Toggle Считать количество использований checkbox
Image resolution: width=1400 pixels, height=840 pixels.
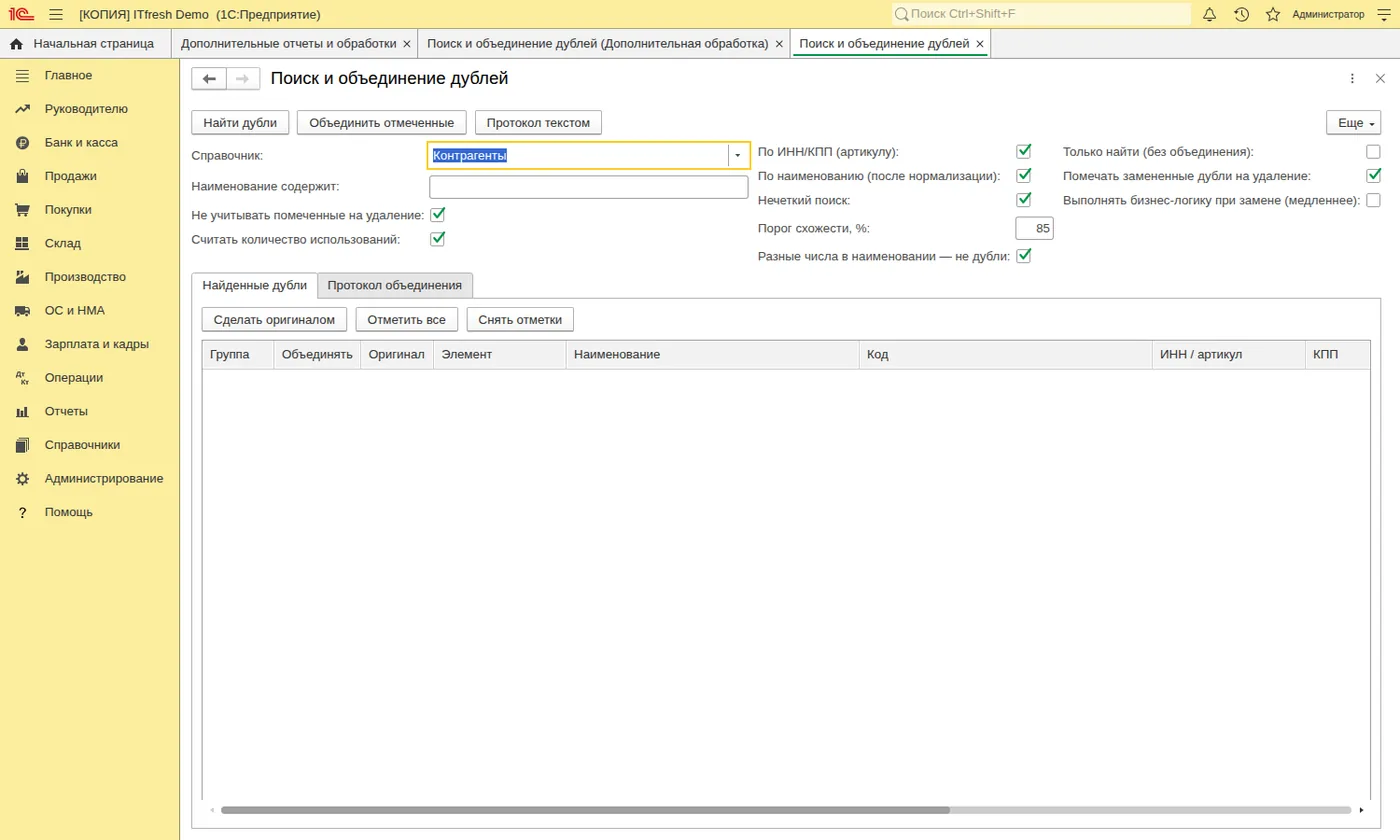tap(437, 239)
